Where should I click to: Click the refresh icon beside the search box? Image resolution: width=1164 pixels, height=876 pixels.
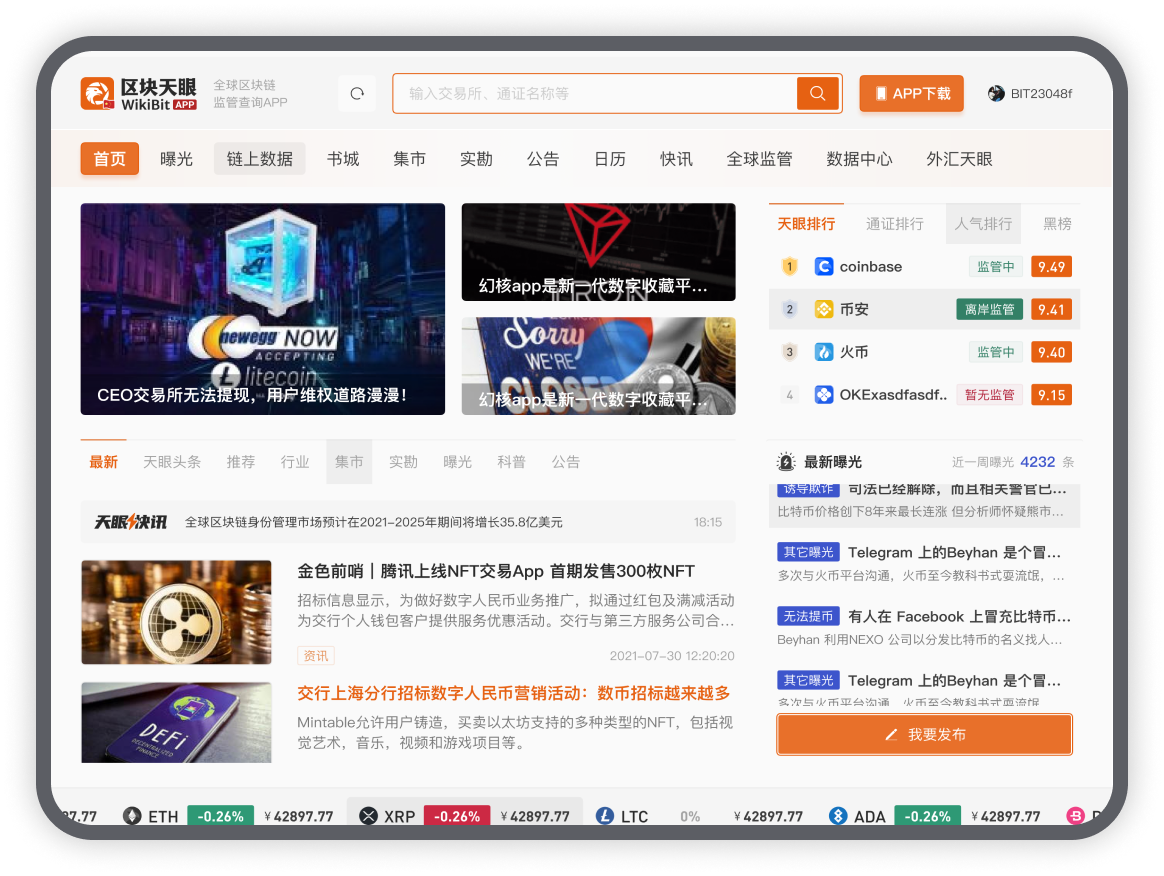[x=357, y=94]
